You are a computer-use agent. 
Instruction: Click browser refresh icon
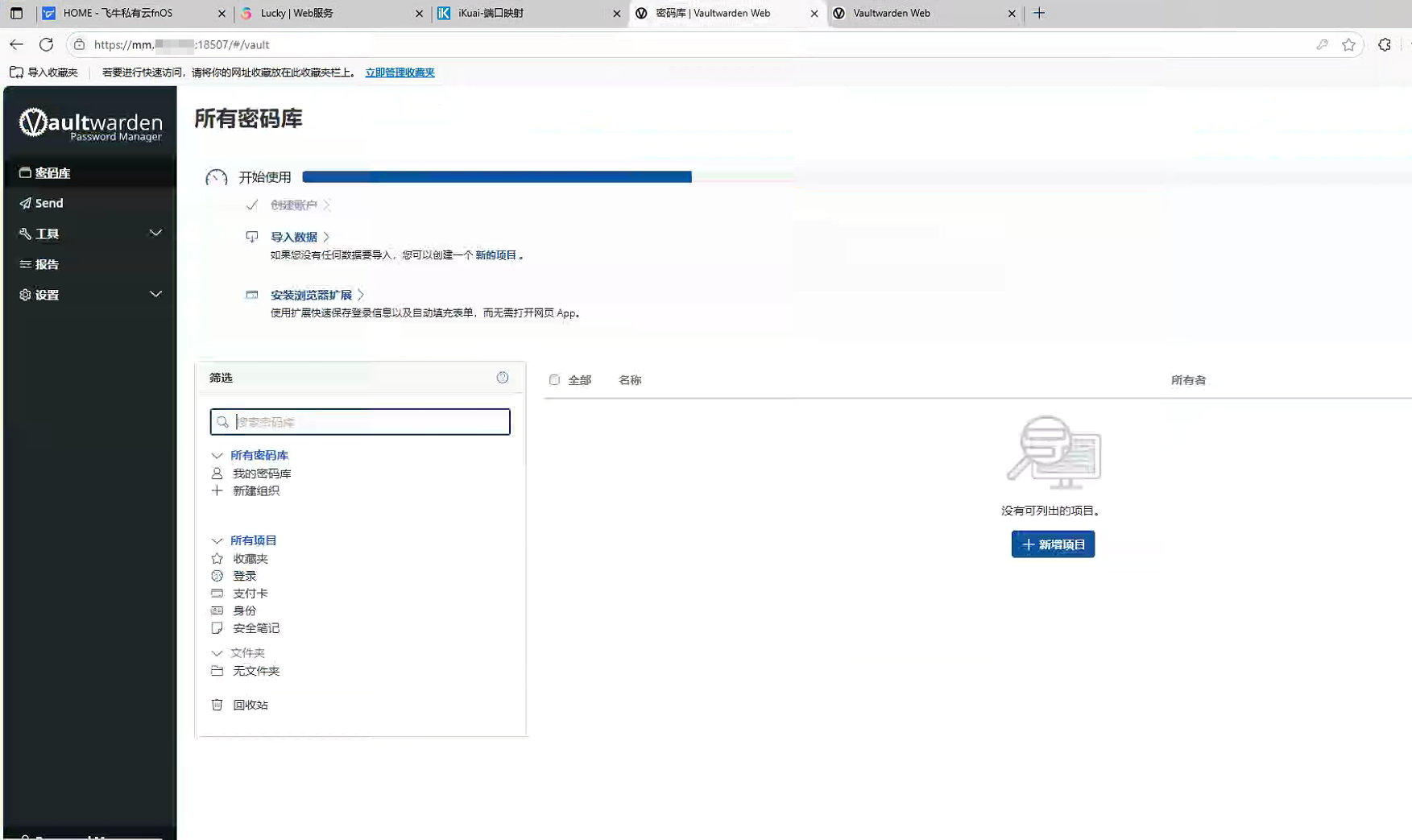(47, 45)
